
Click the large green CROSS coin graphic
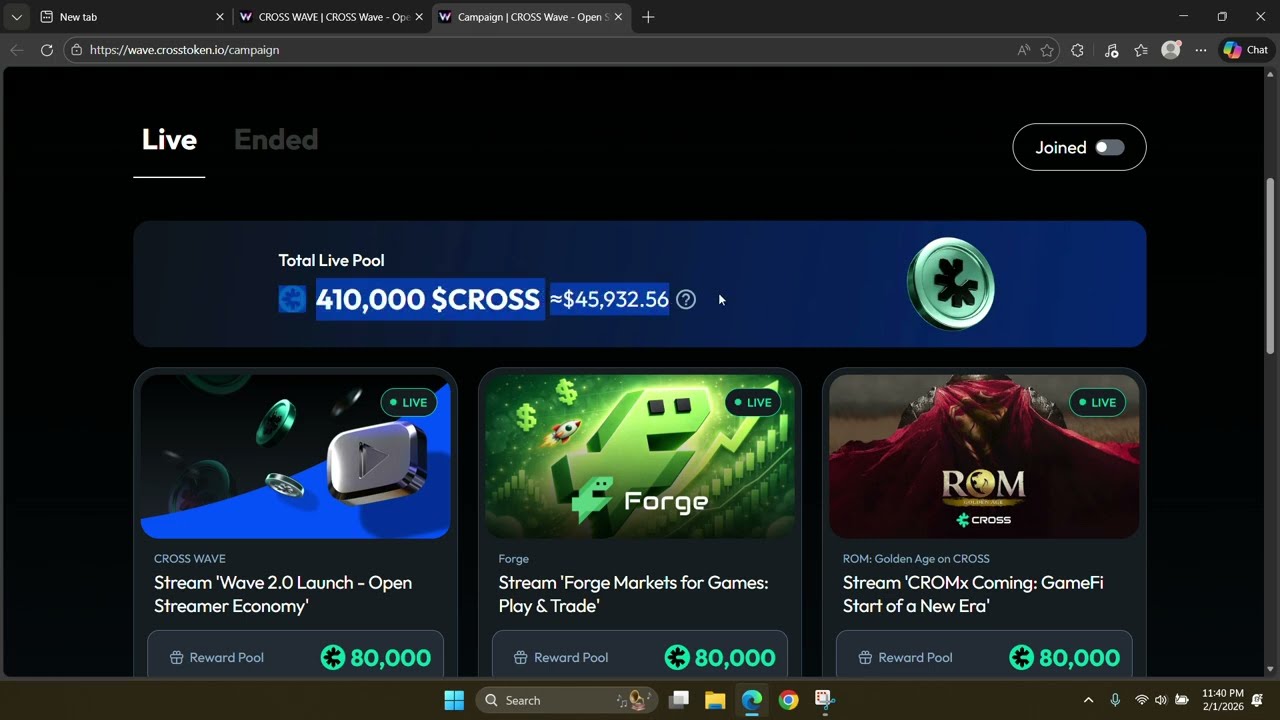[950, 284]
